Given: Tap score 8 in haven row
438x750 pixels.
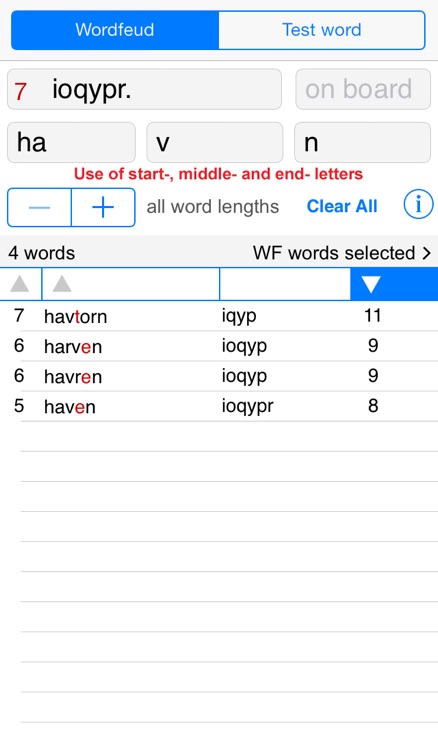Looking at the screenshot, I should click(373, 406).
